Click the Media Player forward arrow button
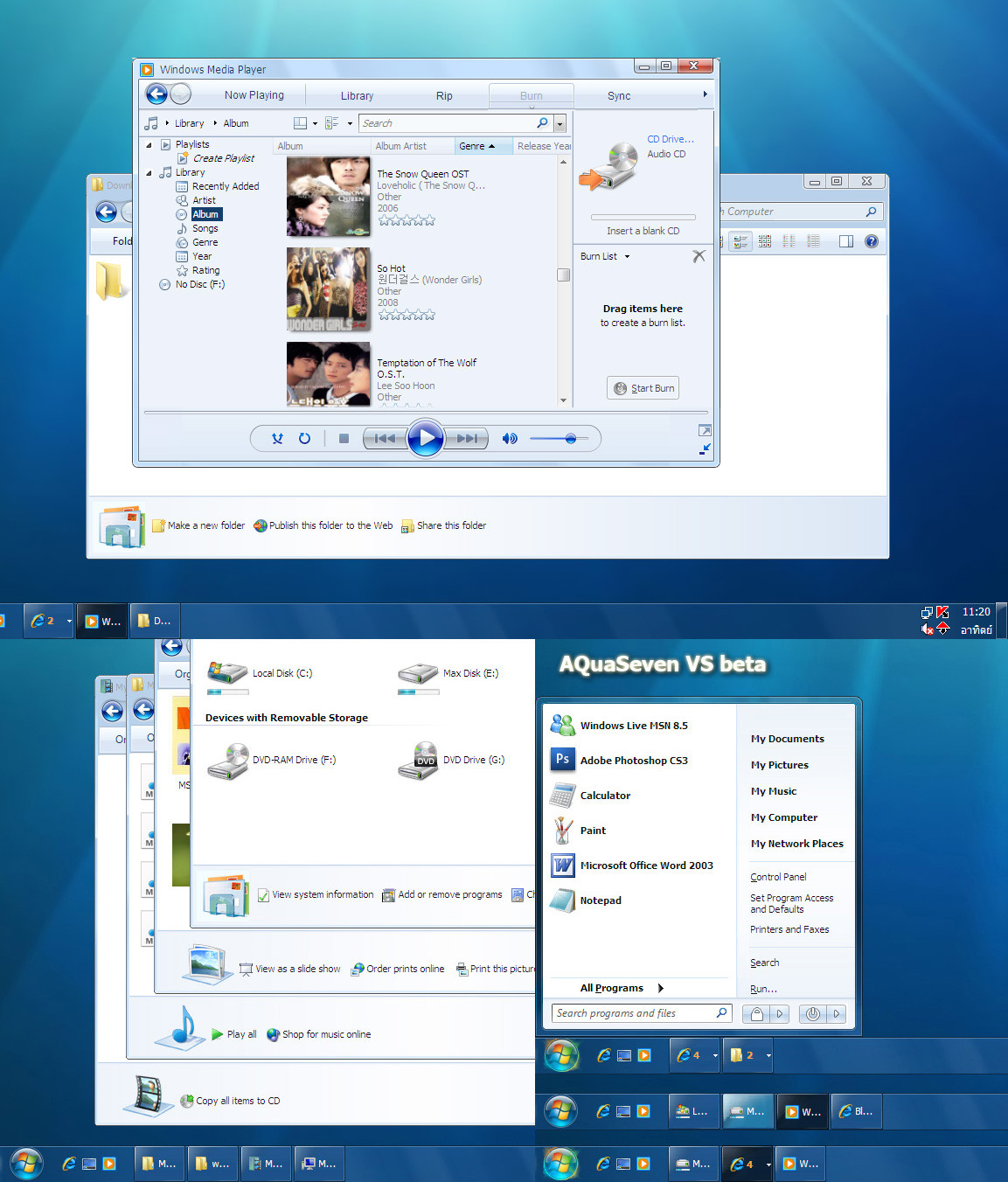This screenshot has height=1182, width=1008. pyautogui.click(x=180, y=94)
